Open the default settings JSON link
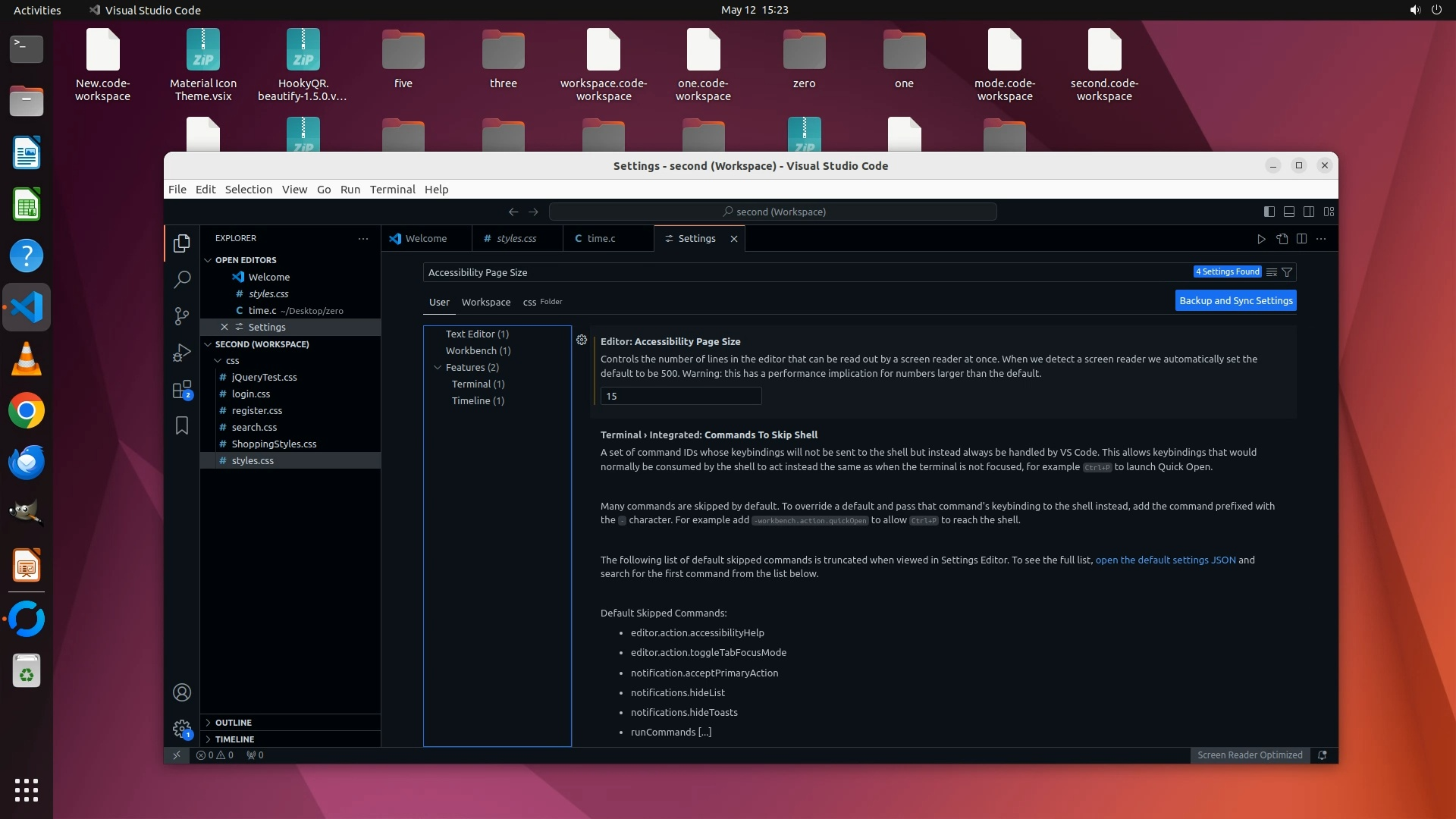Viewport: 1456px width, 819px height. (1165, 560)
